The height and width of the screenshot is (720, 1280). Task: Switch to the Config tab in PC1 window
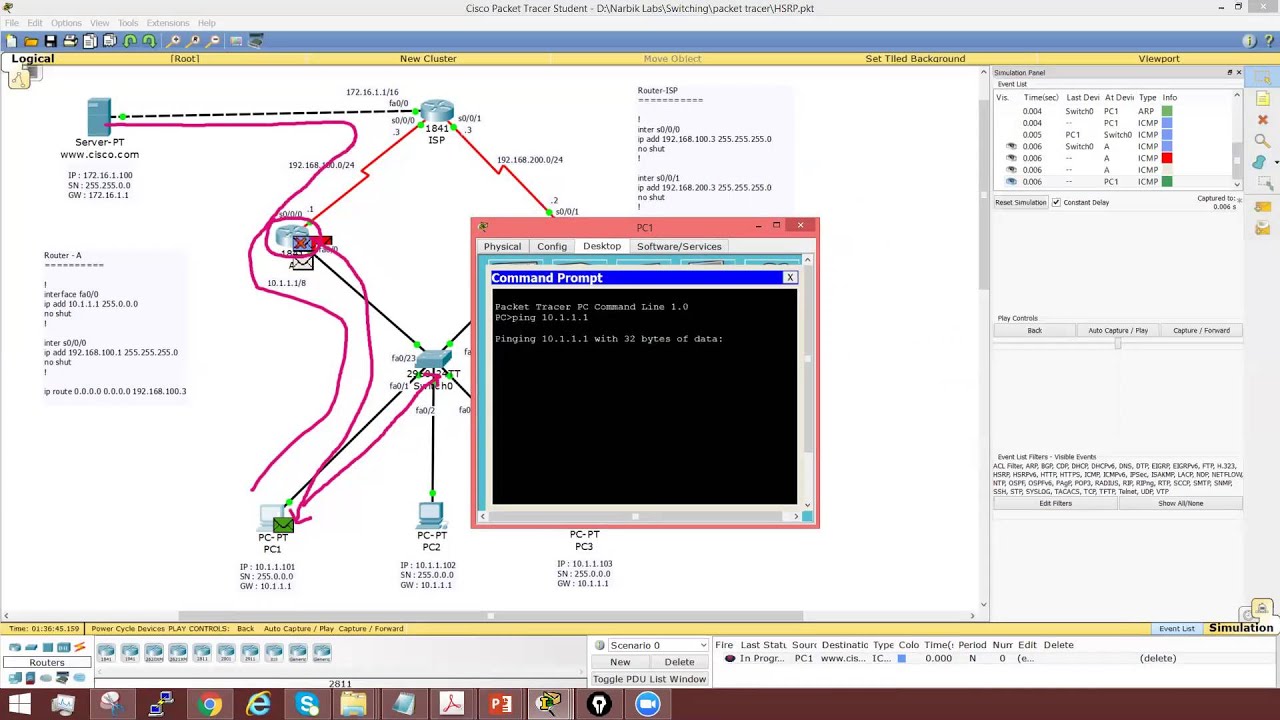552,246
